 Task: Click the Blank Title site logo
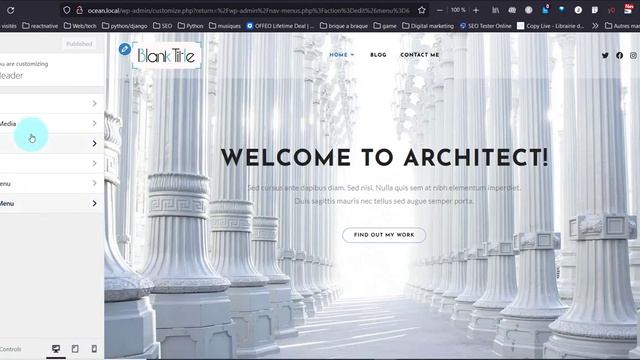(x=166, y=55)
